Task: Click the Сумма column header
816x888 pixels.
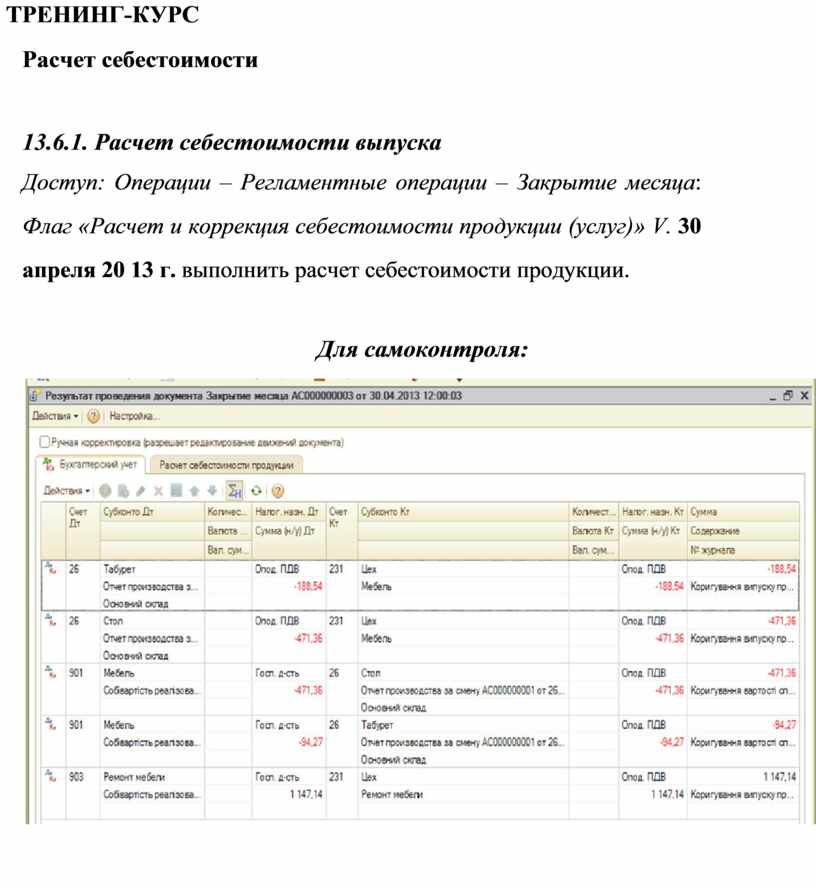Action: coord(743,512)
